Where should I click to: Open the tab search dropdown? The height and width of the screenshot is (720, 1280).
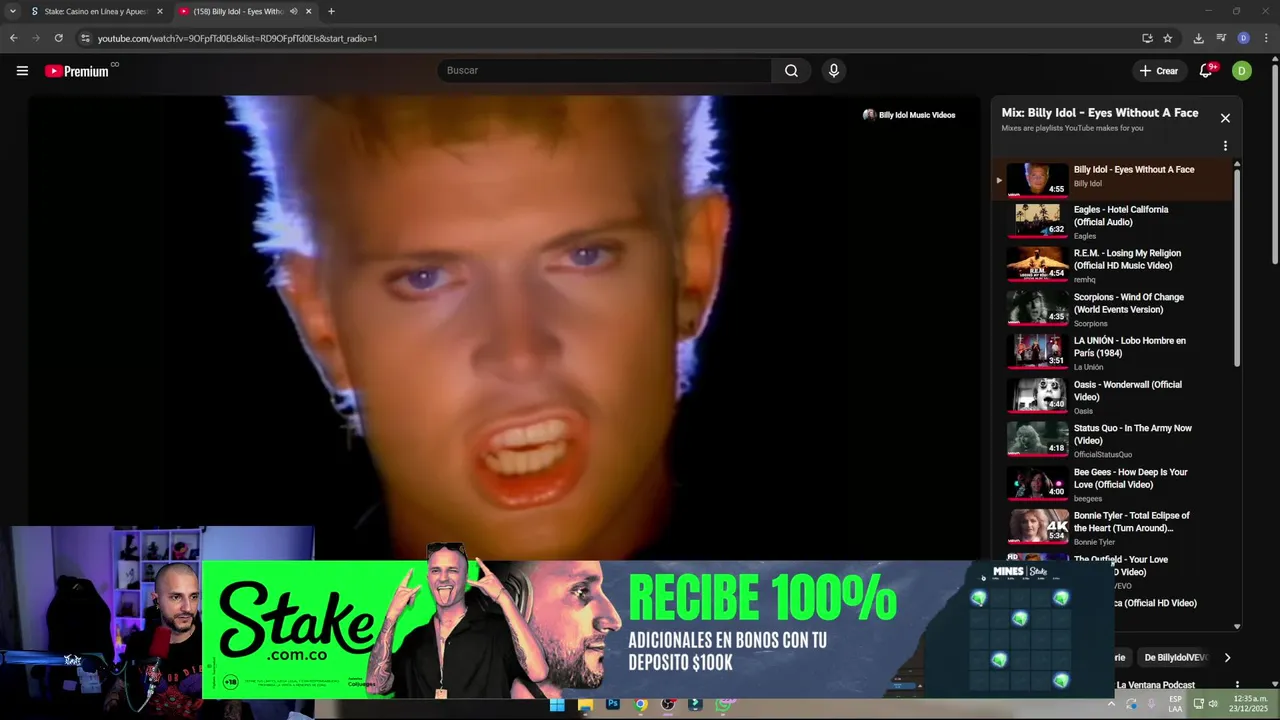pyautogui.click(x=12, y=11)
